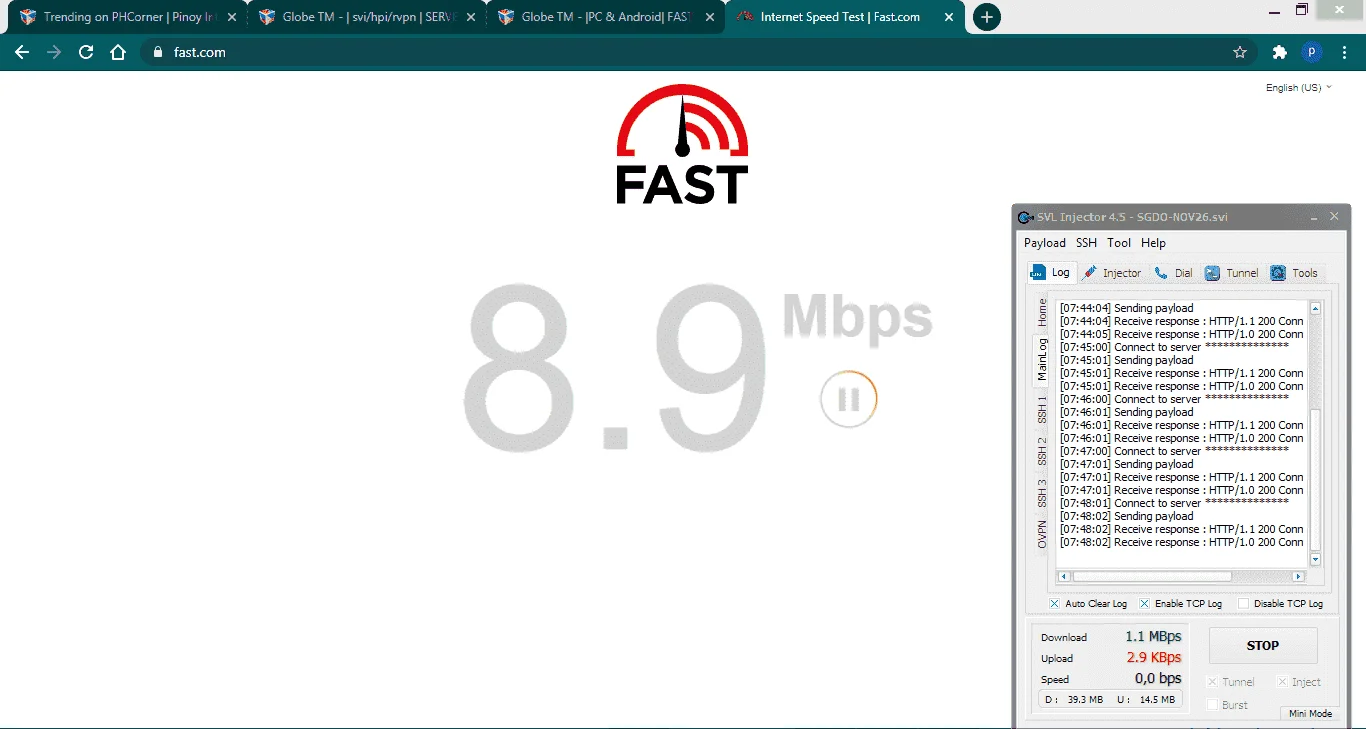Switch to Globe TM PC & Android tab
The height and width of the screenshot is (729, 1366).
(x=604, y=17)
